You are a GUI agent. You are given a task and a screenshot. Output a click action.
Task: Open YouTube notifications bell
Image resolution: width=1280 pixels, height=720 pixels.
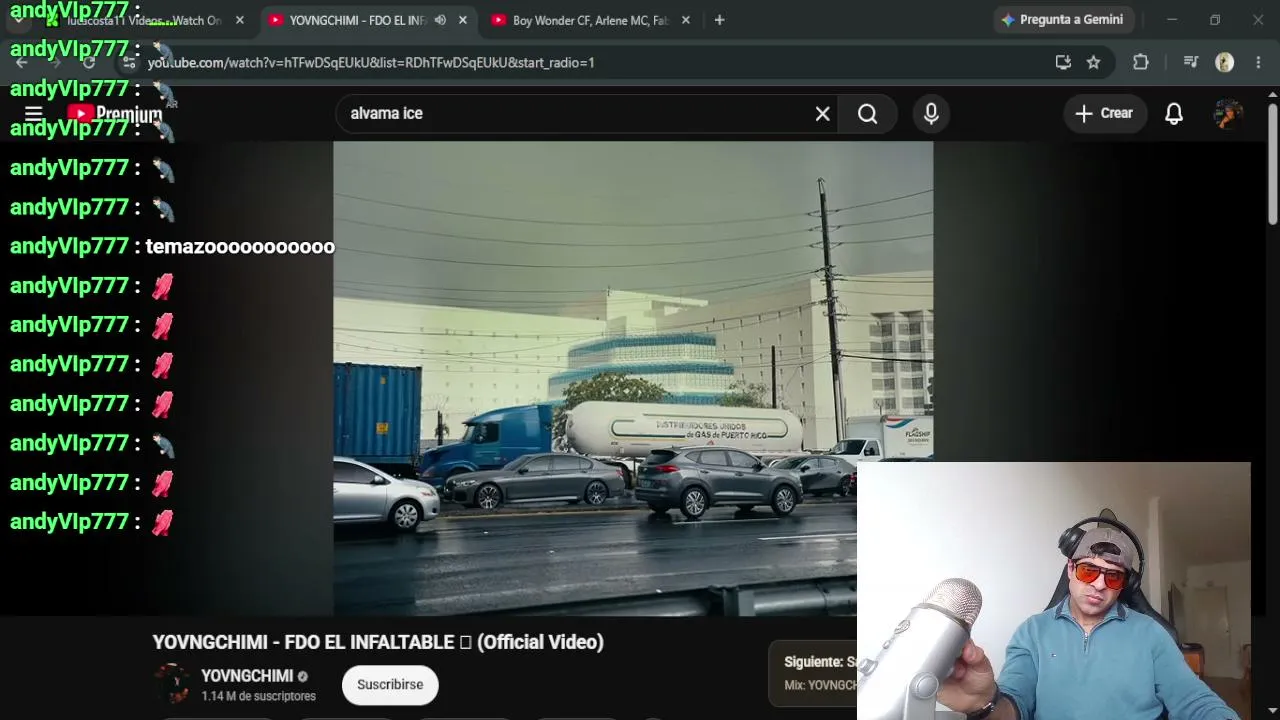click(1174, 114)
